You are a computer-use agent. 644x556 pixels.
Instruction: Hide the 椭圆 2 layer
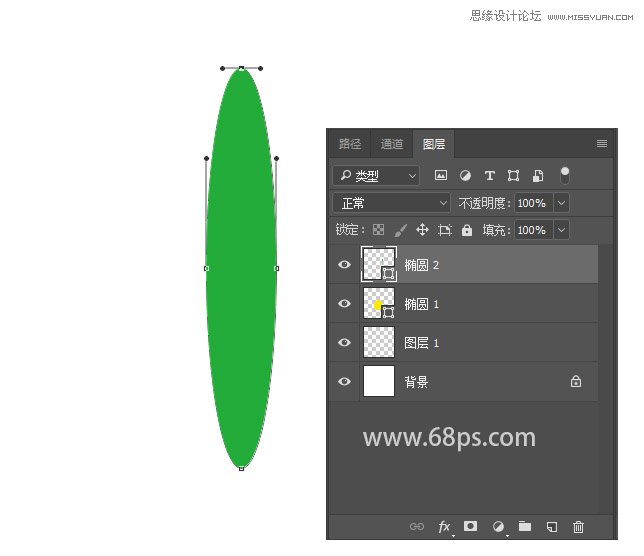tap(344, 264)
